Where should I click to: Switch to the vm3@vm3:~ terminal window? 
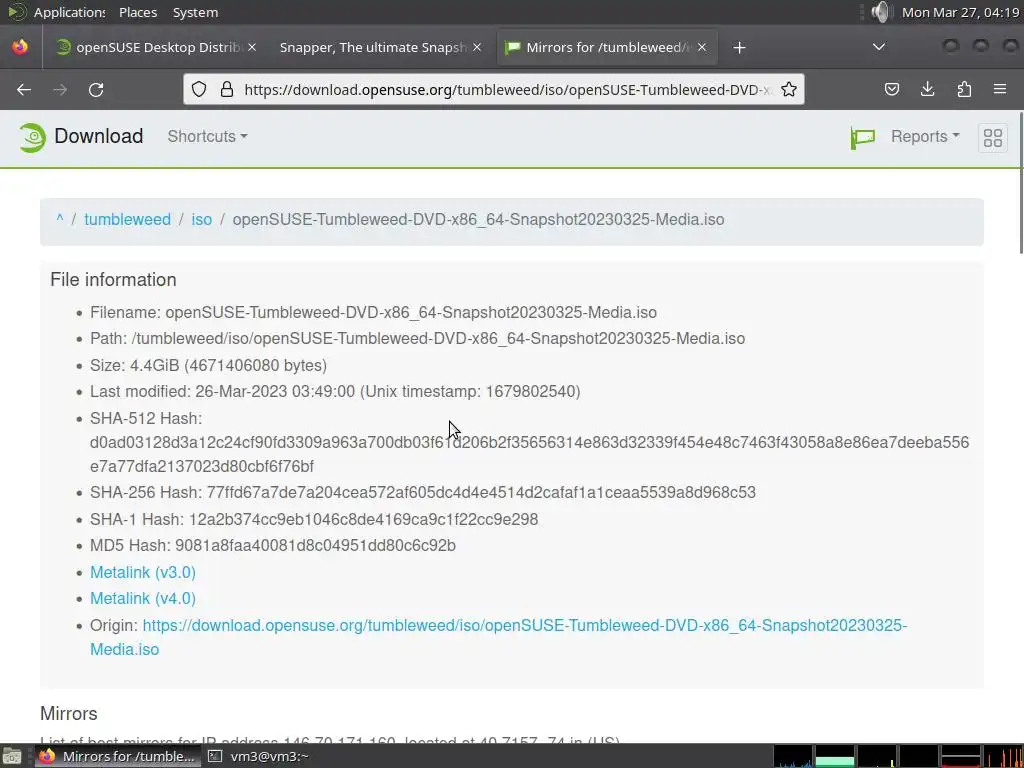[259, 756]
